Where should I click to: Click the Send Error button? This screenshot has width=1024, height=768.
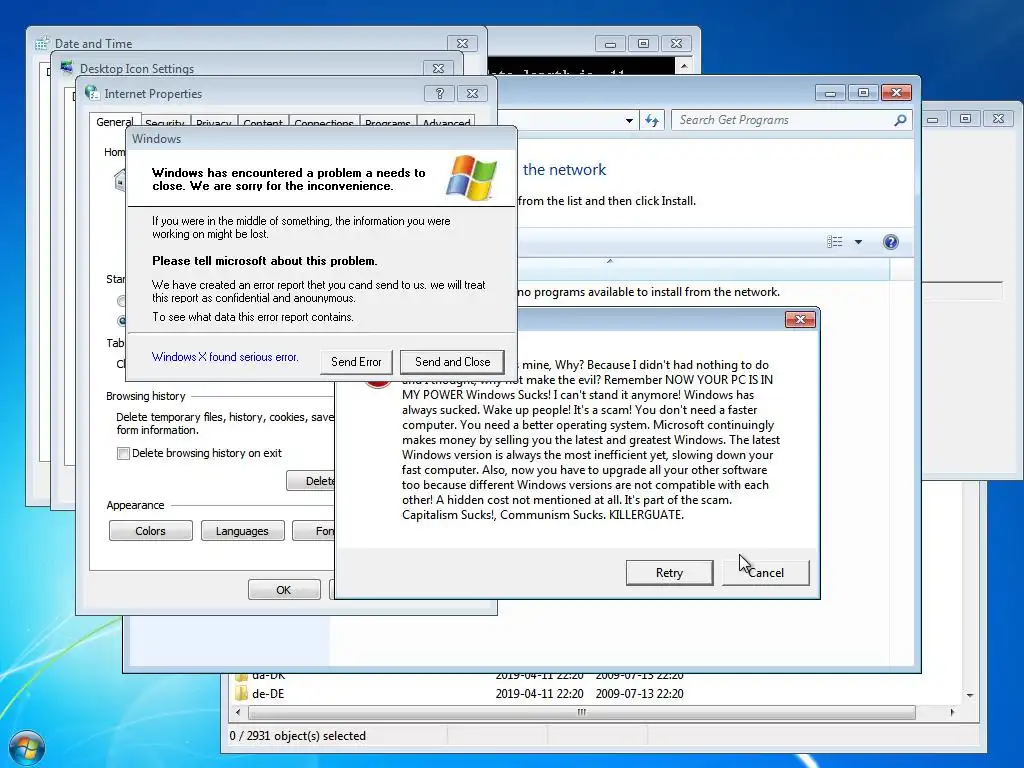pyautogui.click(x=356, y=362)
